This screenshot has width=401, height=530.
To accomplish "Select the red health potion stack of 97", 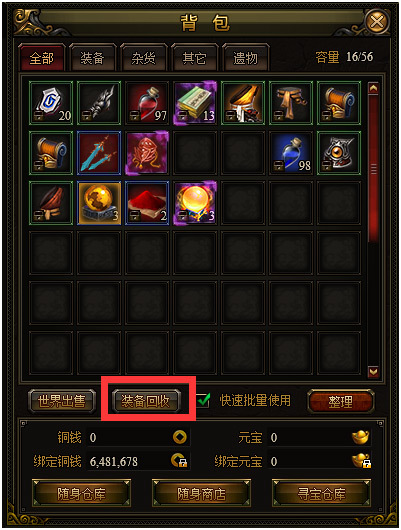I will tap(147, 103).
